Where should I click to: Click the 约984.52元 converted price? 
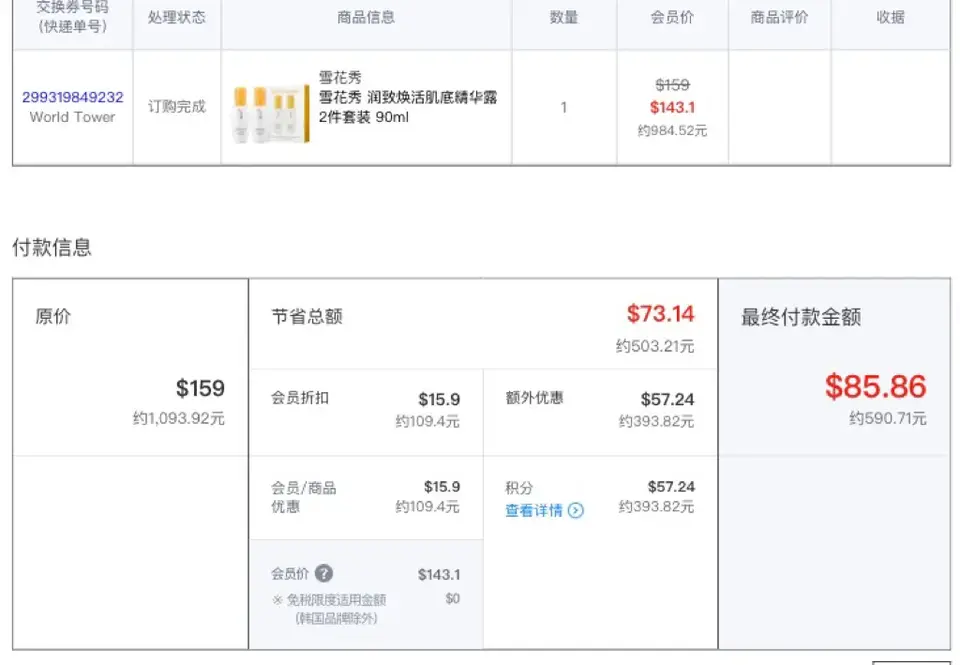click(x=672, y=130)
